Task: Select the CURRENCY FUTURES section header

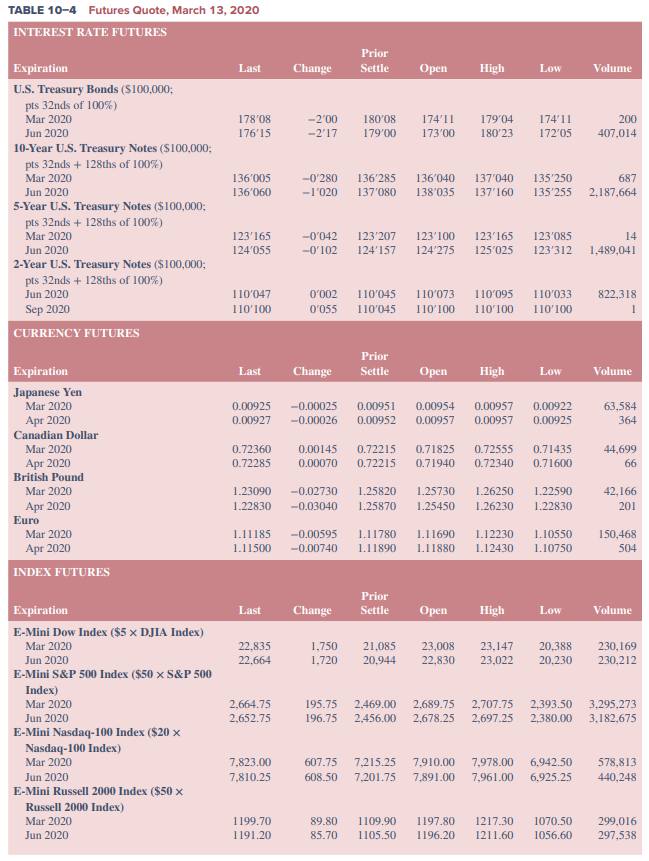Action: 76,333
